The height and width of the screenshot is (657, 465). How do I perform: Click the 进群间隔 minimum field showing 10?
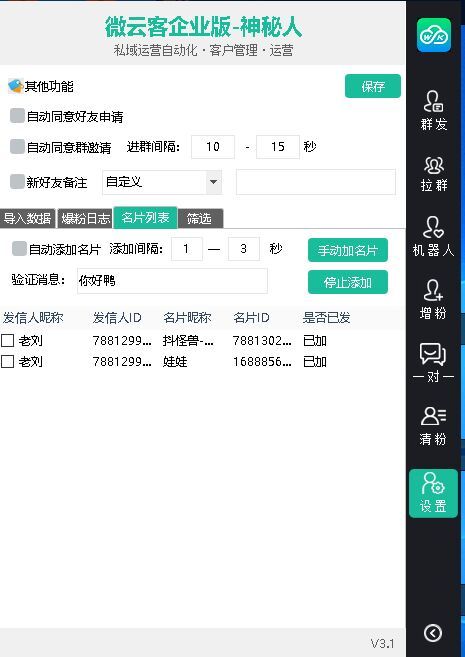[x=213, y=147]
